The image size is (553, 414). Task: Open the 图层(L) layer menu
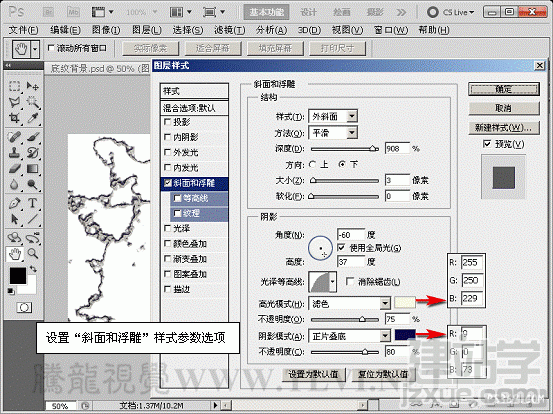pos(147,30)
